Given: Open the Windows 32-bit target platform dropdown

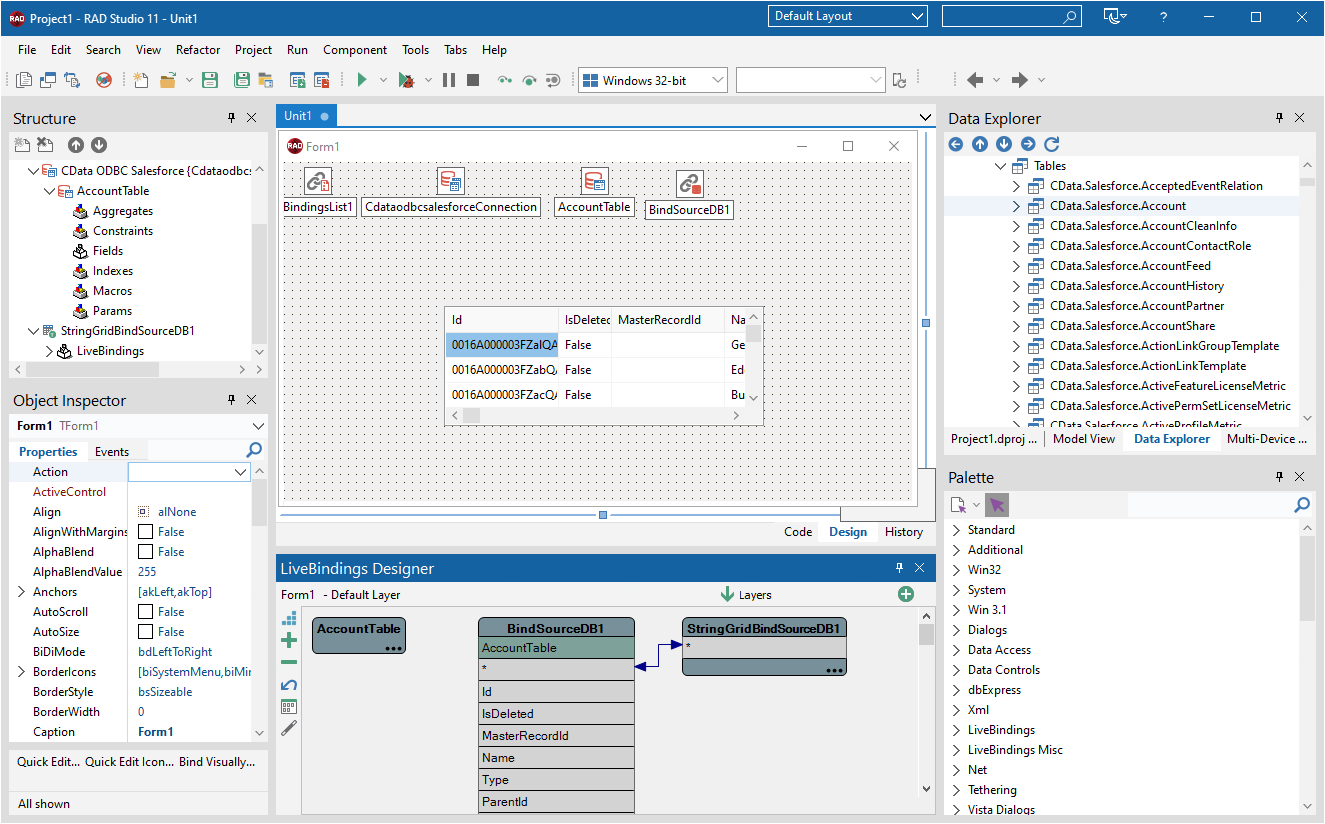Looking at the screenshot, I should tap(715, 80).
